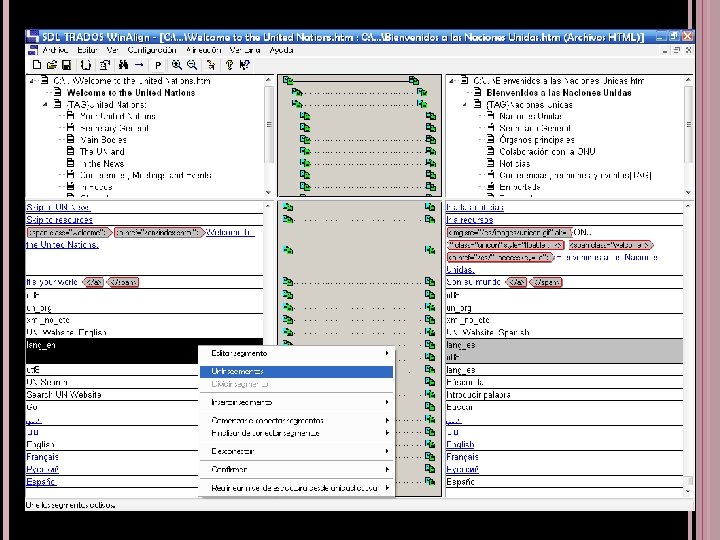This screenshot has width=720, height=540.
Task: Click scroll-down arrow of source tree pane
Action: pos(269,192)
